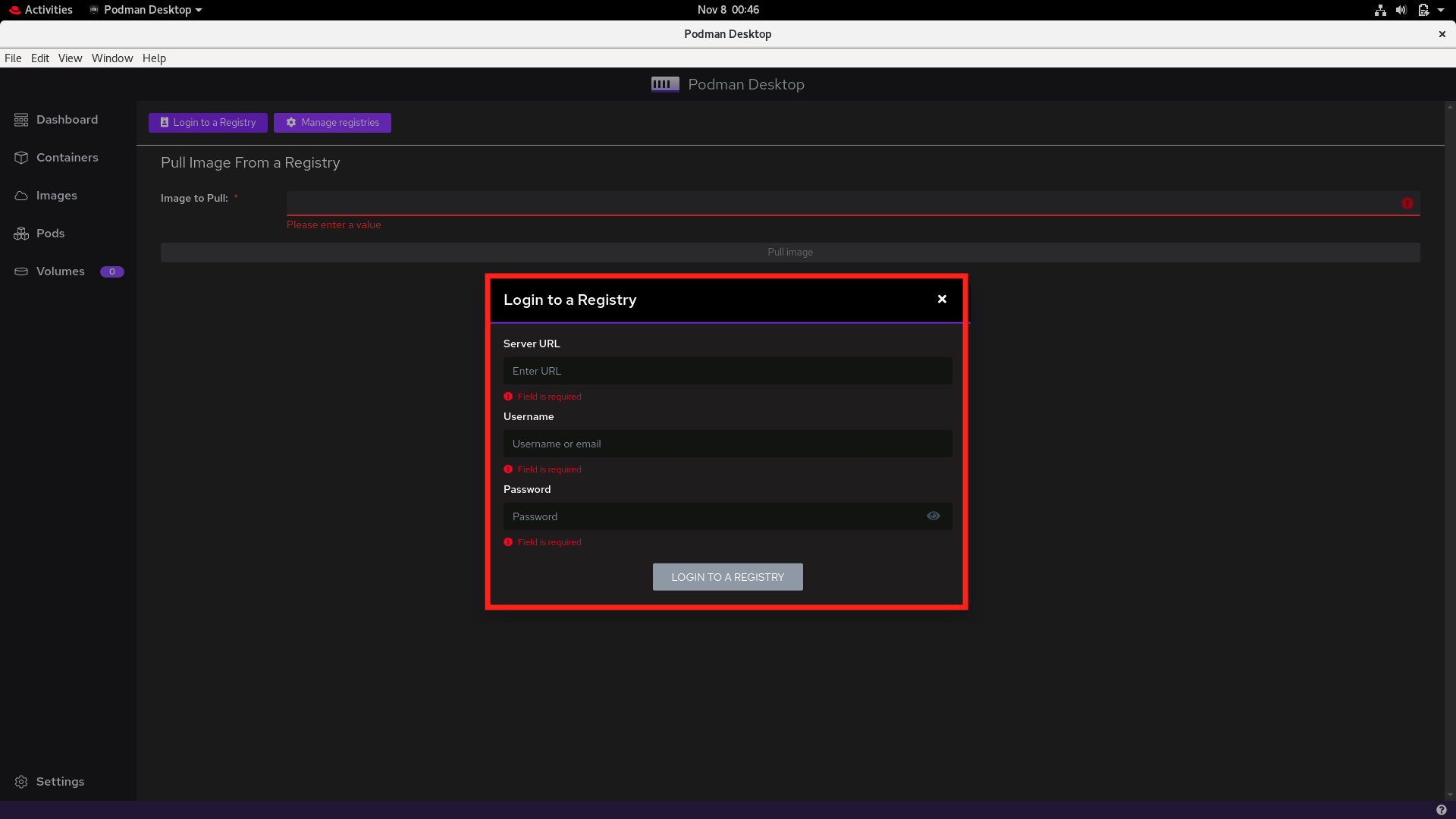Select the Pods icon in sidebar

pyautogui.click(x=21, y=234)
